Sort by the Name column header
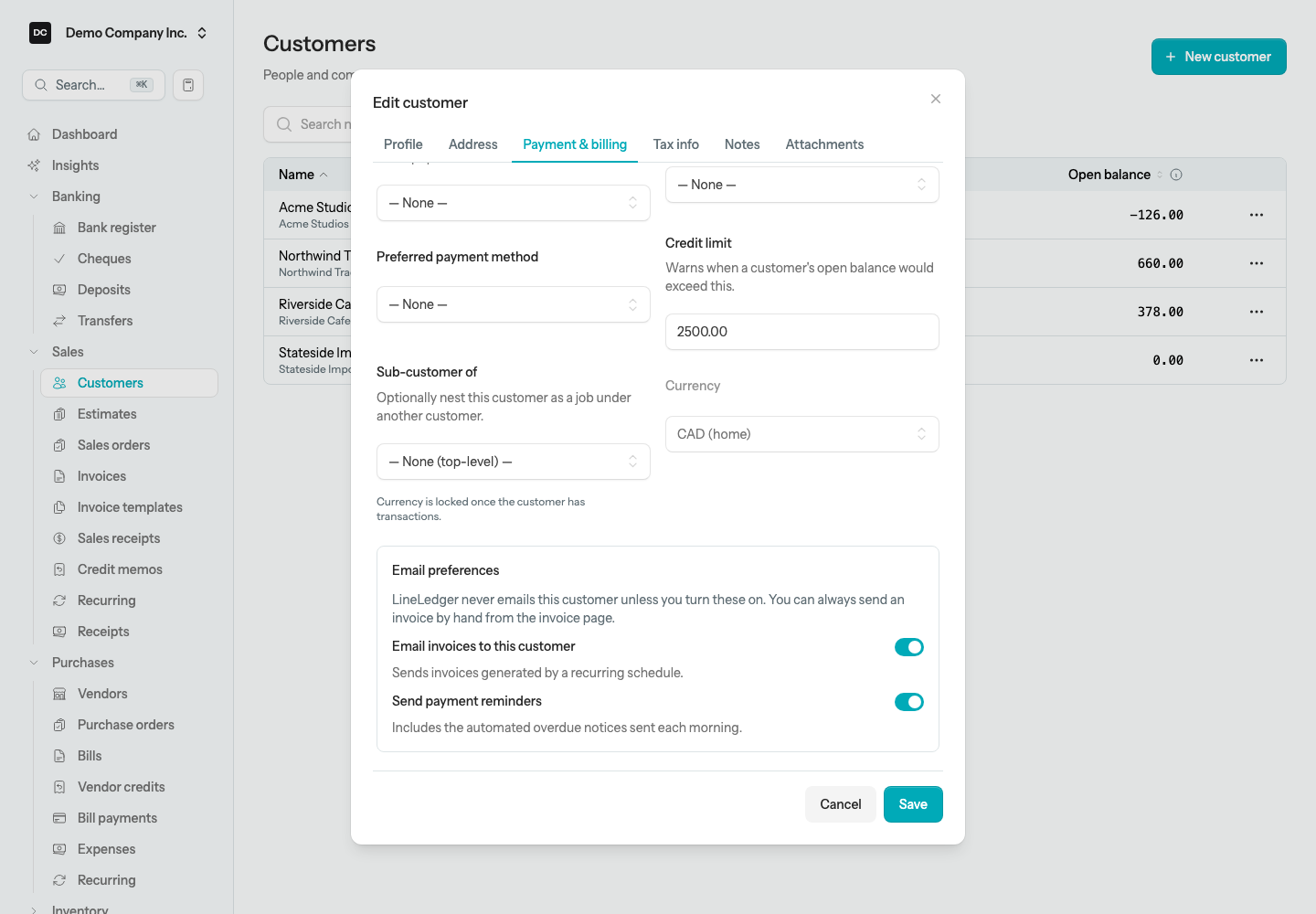This screenshot has width=1316, height=914. coord(302,175)
